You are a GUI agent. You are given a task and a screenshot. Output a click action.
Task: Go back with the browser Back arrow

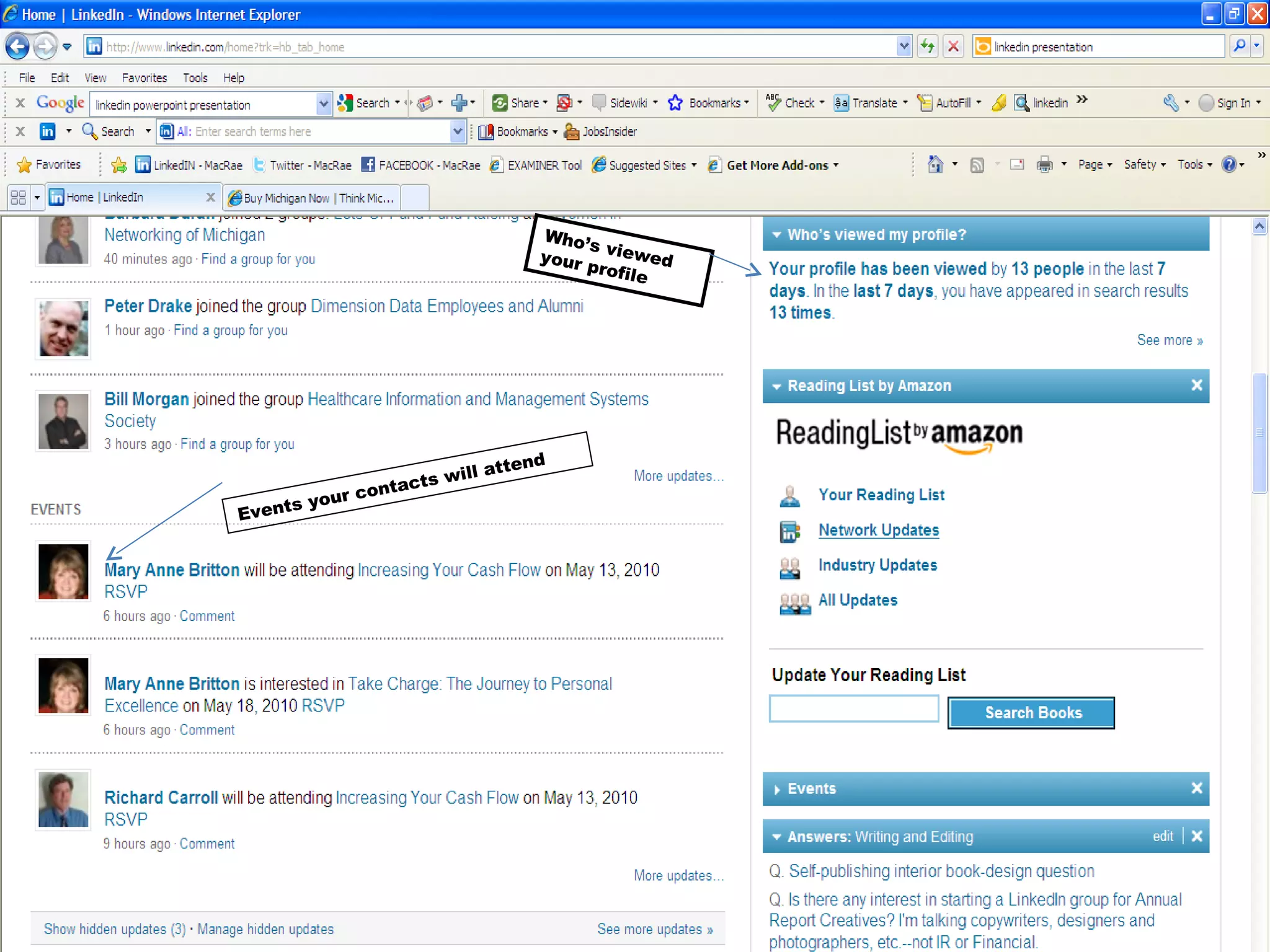[18, 46]
